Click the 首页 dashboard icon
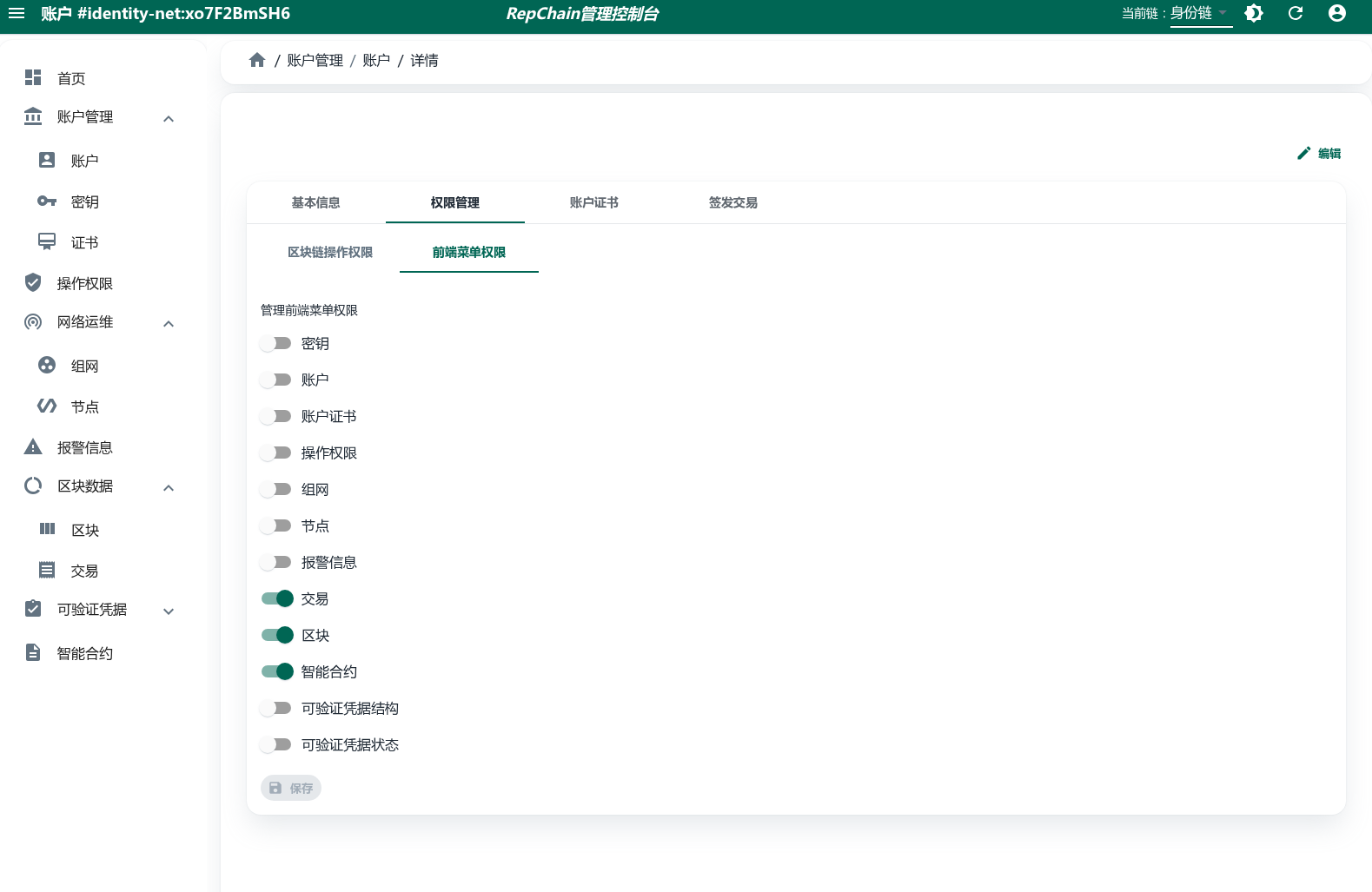Image resolution: width=1372 pixels, height=892 pixels. click(x=33, y=77)
